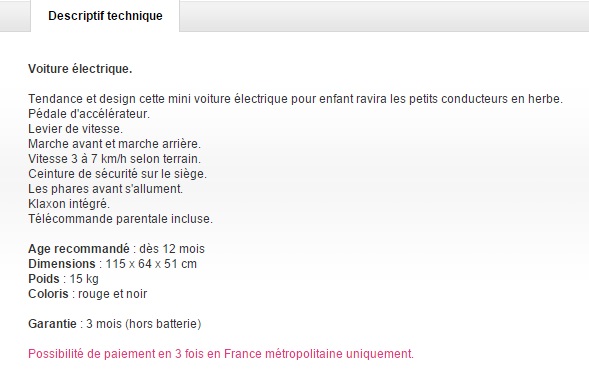The width and height of the screenshot is (589, 375).
Task: Click the Coloris label
Action: click(x=48, y=294)
